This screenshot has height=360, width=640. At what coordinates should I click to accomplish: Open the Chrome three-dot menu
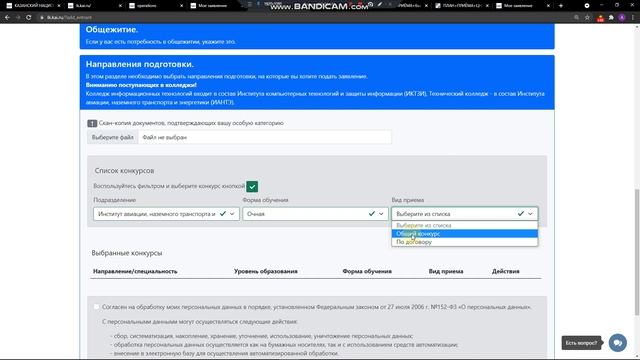click(633, 18)
